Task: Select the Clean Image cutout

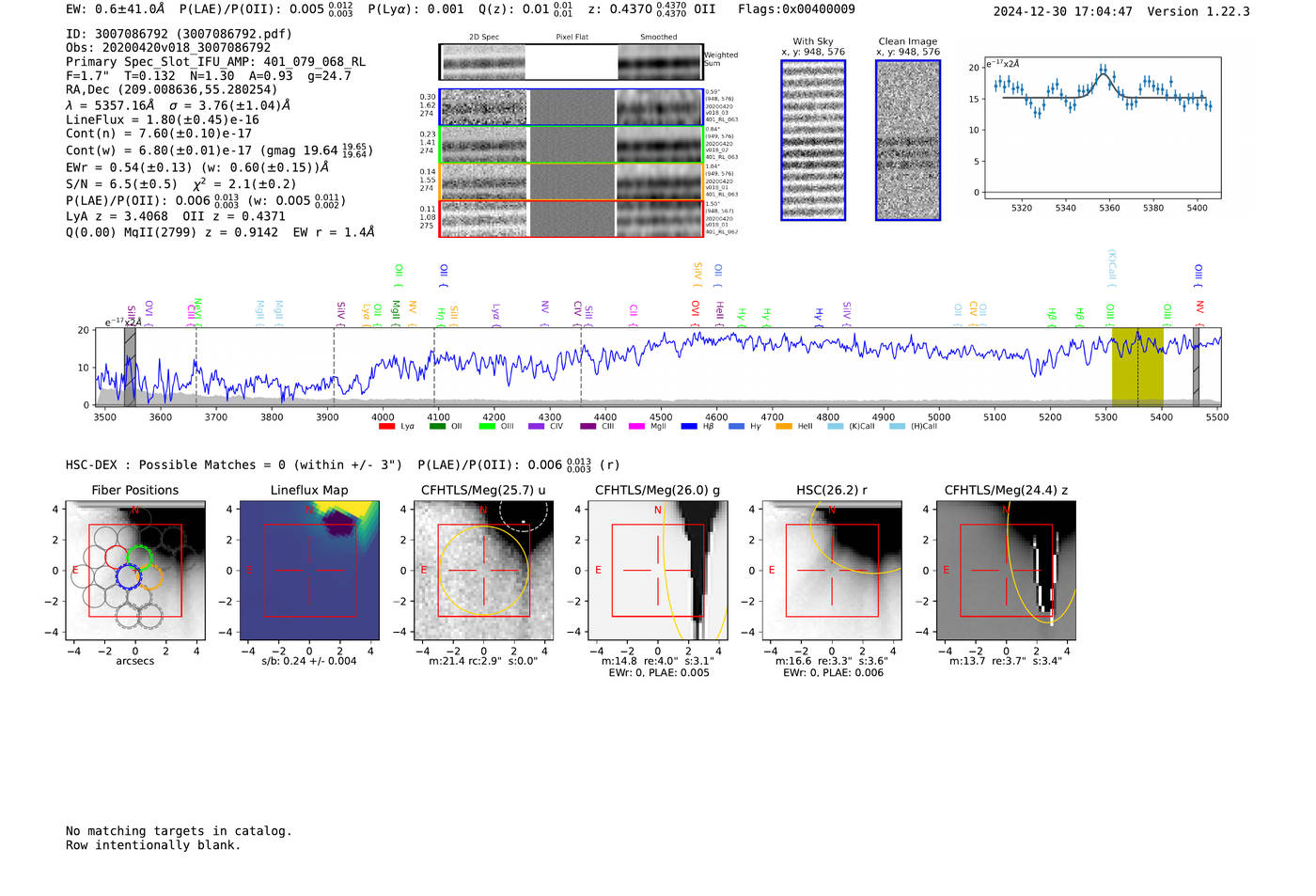Action: coord(908,140)
